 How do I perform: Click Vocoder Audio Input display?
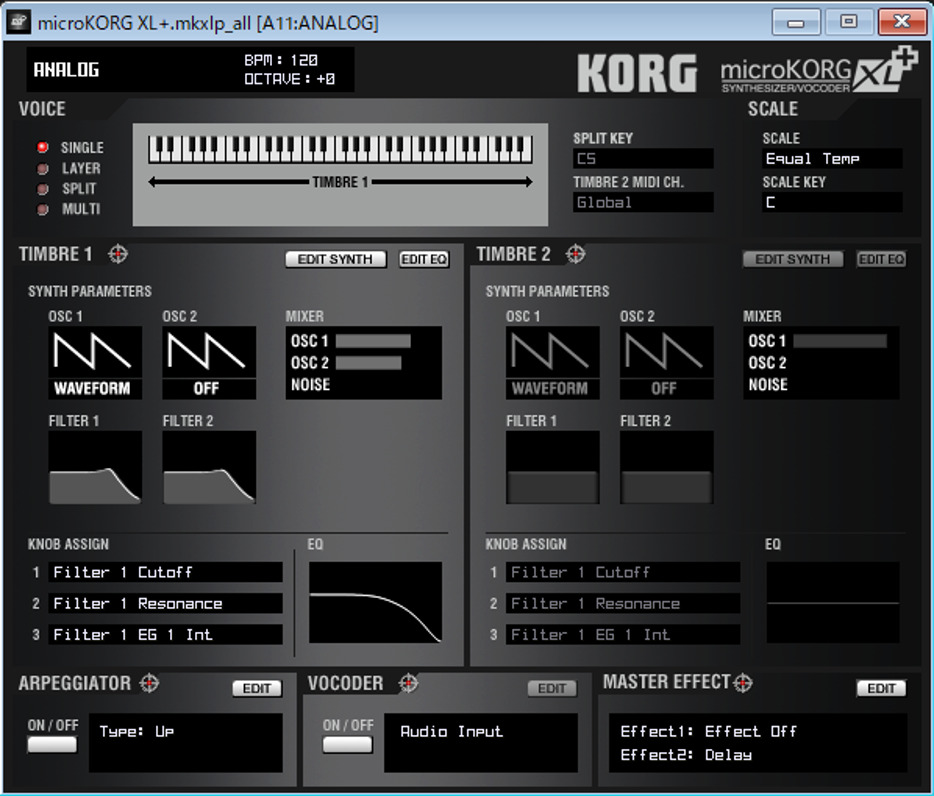[481, 742]
